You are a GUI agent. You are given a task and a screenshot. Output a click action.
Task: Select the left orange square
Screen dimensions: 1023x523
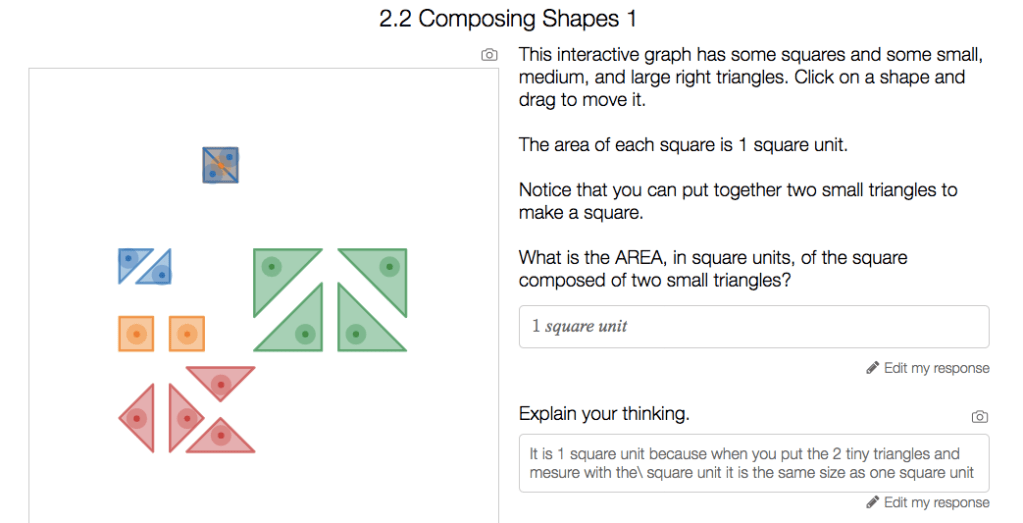(x=136, y=333)
